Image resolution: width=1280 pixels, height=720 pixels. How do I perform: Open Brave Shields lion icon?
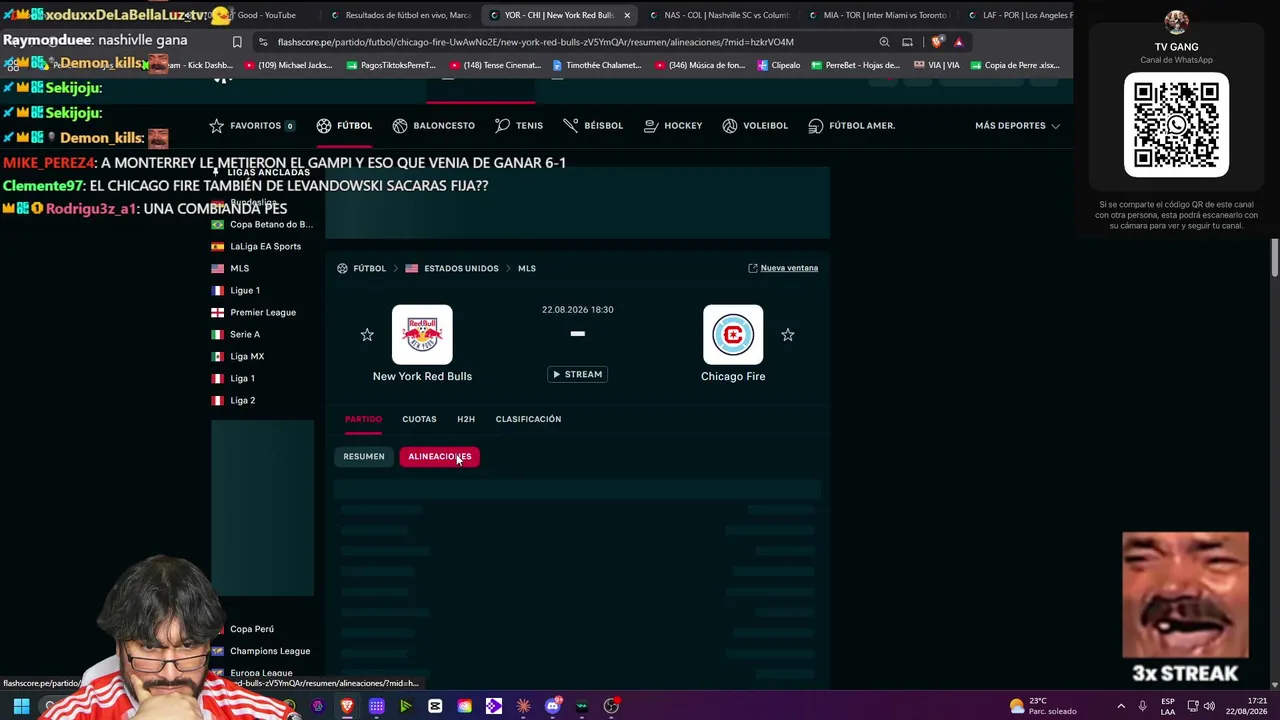[937, 42]
